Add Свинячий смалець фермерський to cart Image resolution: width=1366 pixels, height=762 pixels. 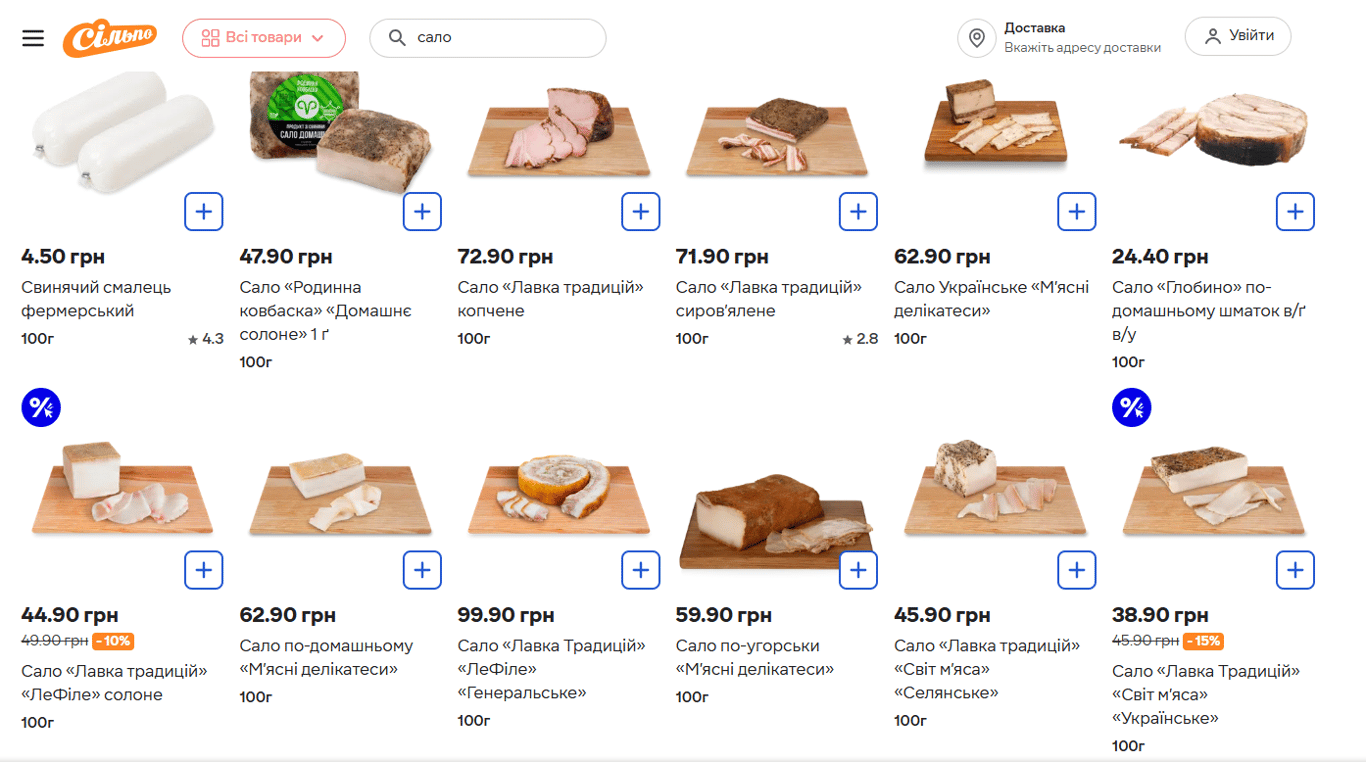[204, 212]
